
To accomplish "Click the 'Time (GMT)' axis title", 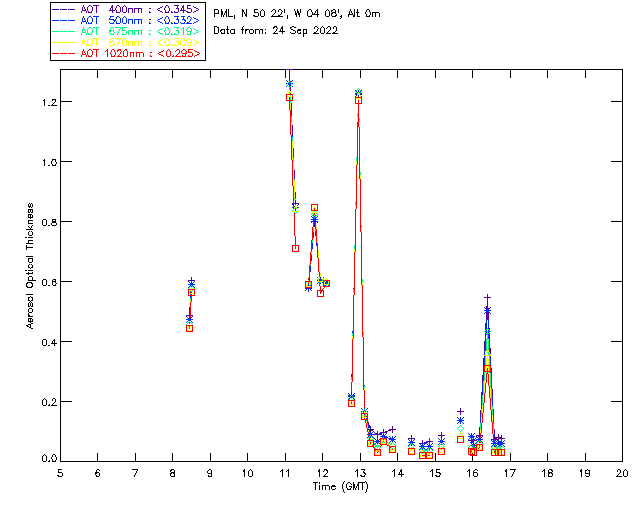I will click(x=340, y=487).
